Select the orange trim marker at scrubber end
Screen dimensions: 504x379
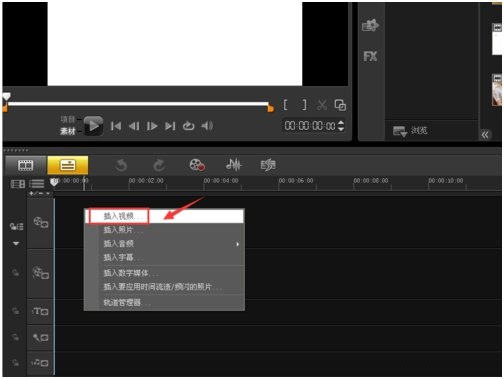271,108
